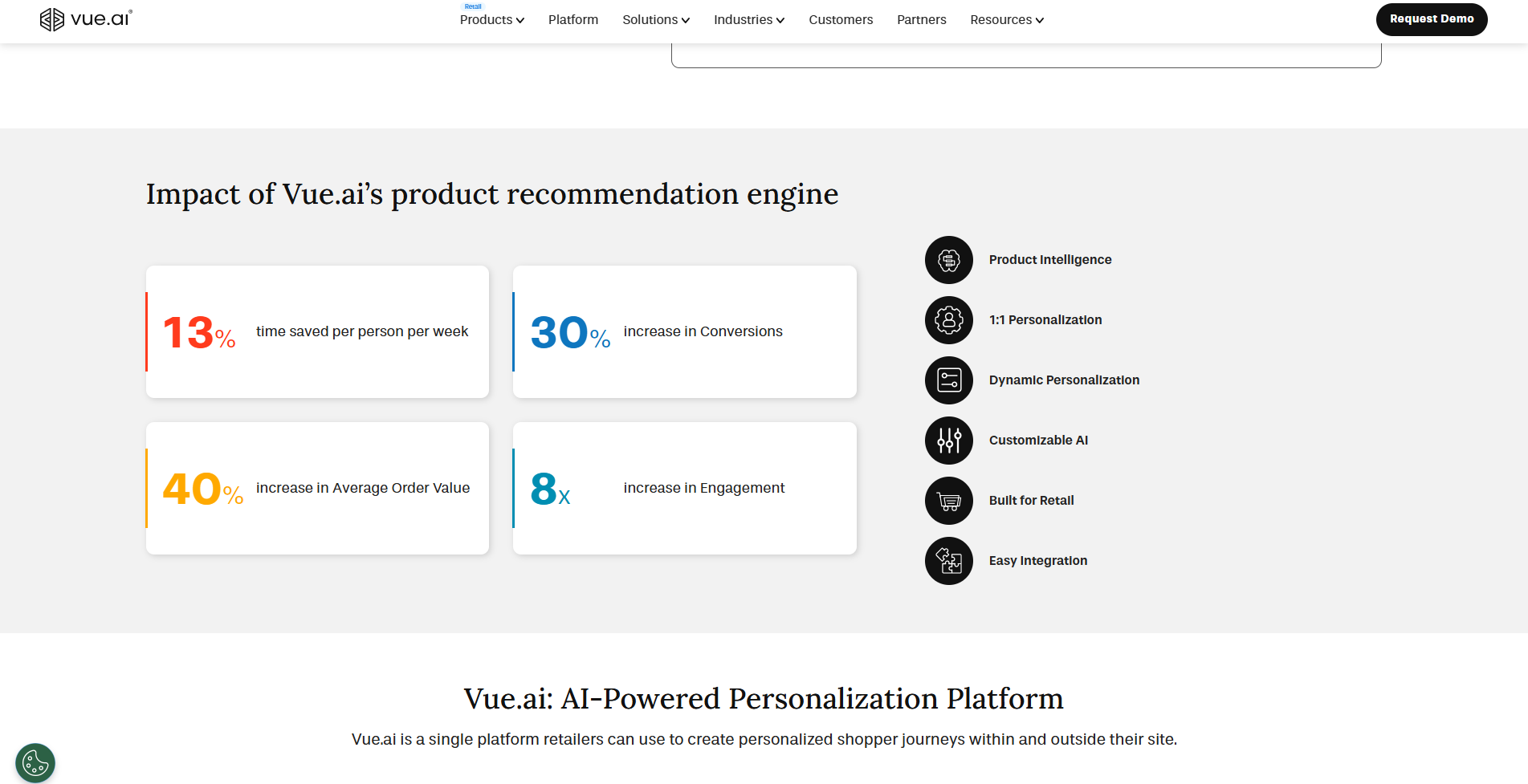Click the Easy Integration puzzle icon
The height and width of the screenshot is (784, 1528).
[948, 561]
